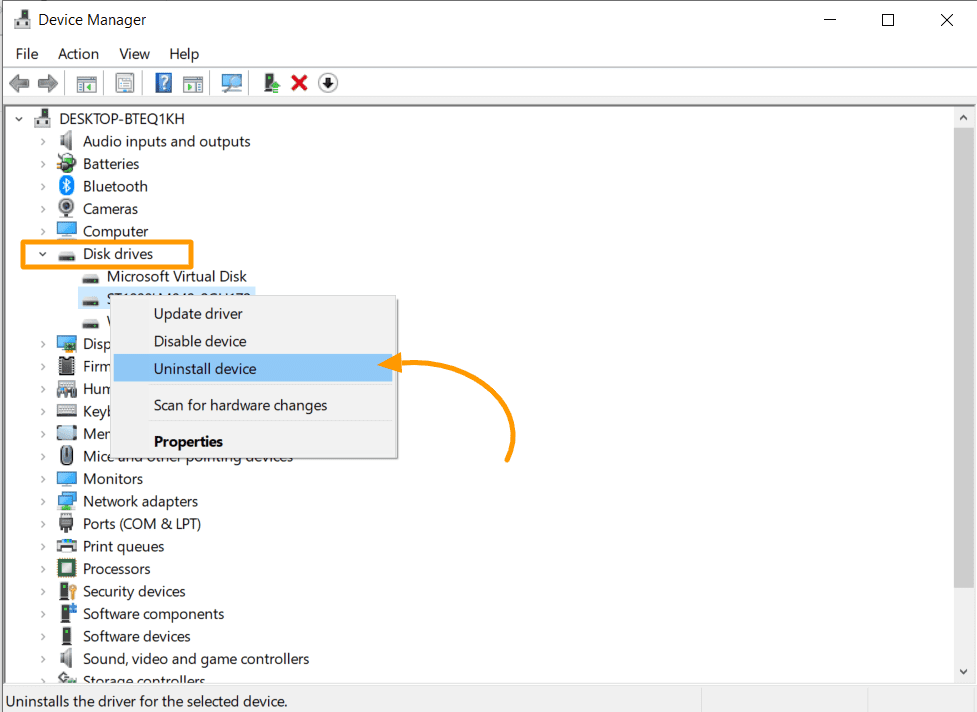Click the Properties toolbar icon
The image size is (977, 712).
[x=124, y=82]
